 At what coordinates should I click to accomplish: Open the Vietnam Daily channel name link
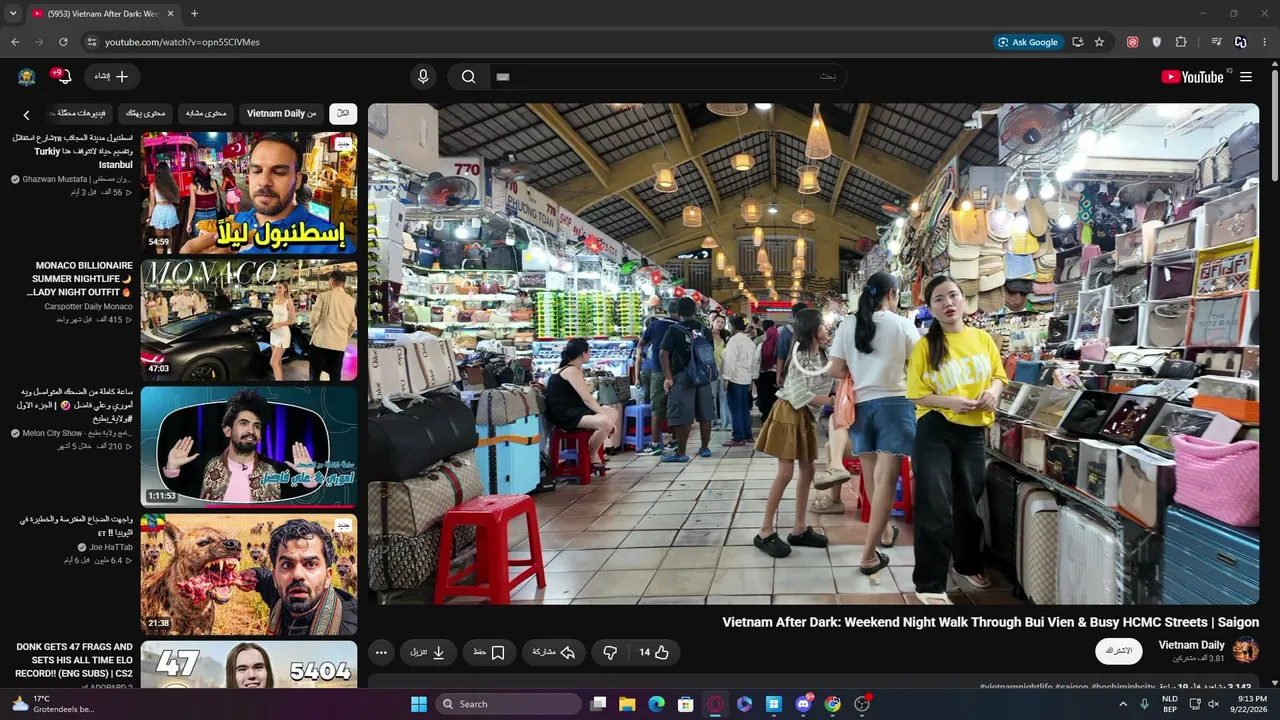click(1191, 645)
